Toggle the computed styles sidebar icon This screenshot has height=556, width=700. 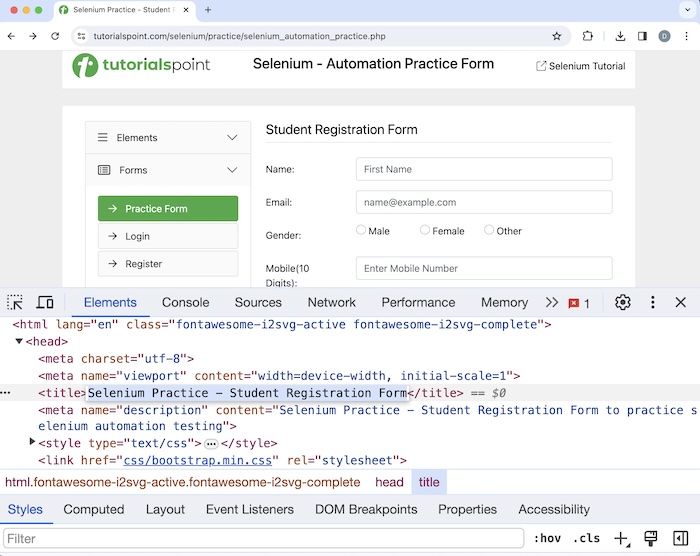680,538
